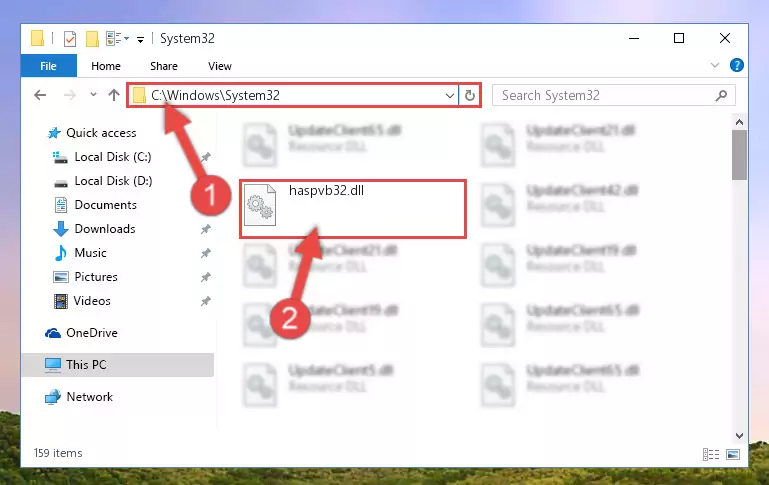Image resolution: width=769 pixels, height=485 pixels.
Task: Switch to large icons view button
Action: 733,455
